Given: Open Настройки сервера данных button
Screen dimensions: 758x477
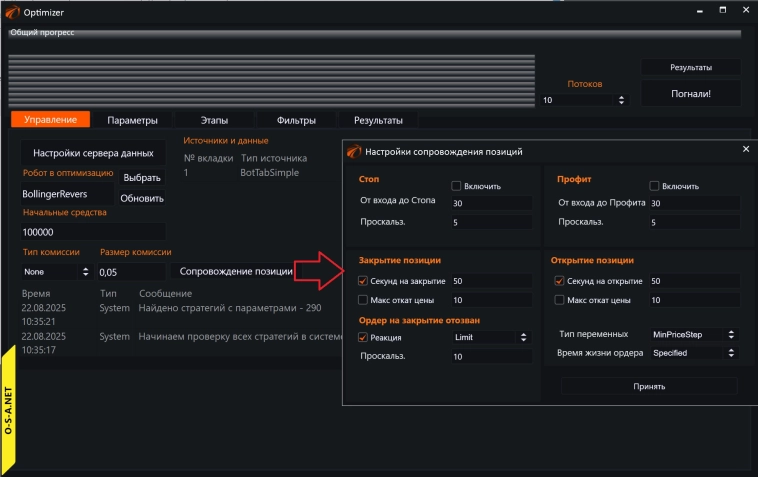Looking at the screenshot, I should point(93,153).
